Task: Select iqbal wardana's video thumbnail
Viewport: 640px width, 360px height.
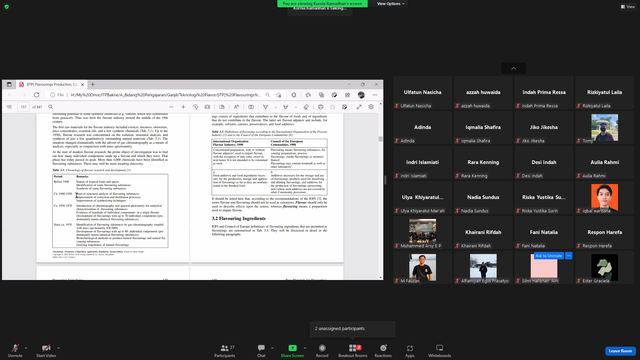Action: [x=604, y=198]
